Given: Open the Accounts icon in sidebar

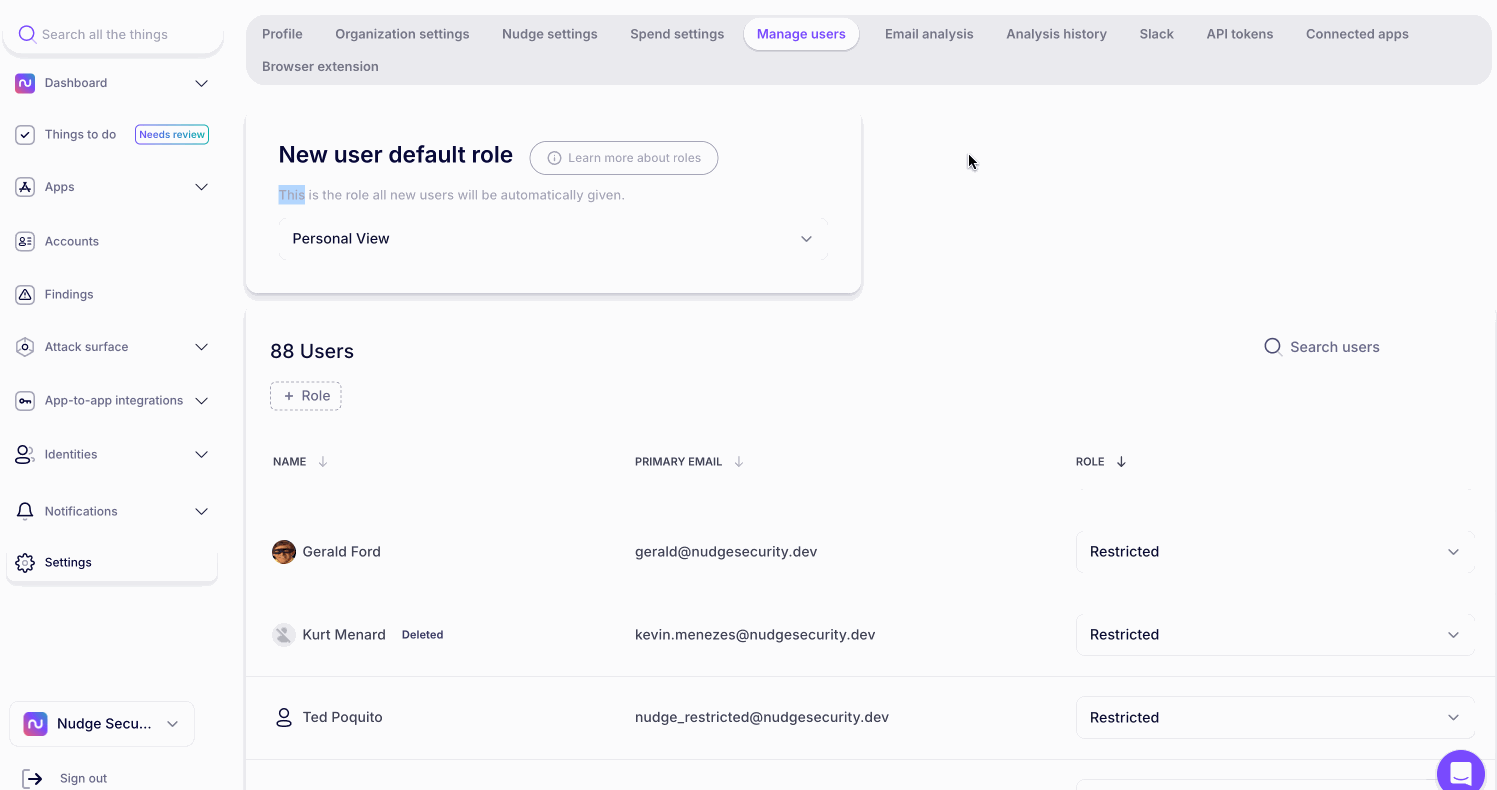Looking at the screenshot, I should click(25, 241).
